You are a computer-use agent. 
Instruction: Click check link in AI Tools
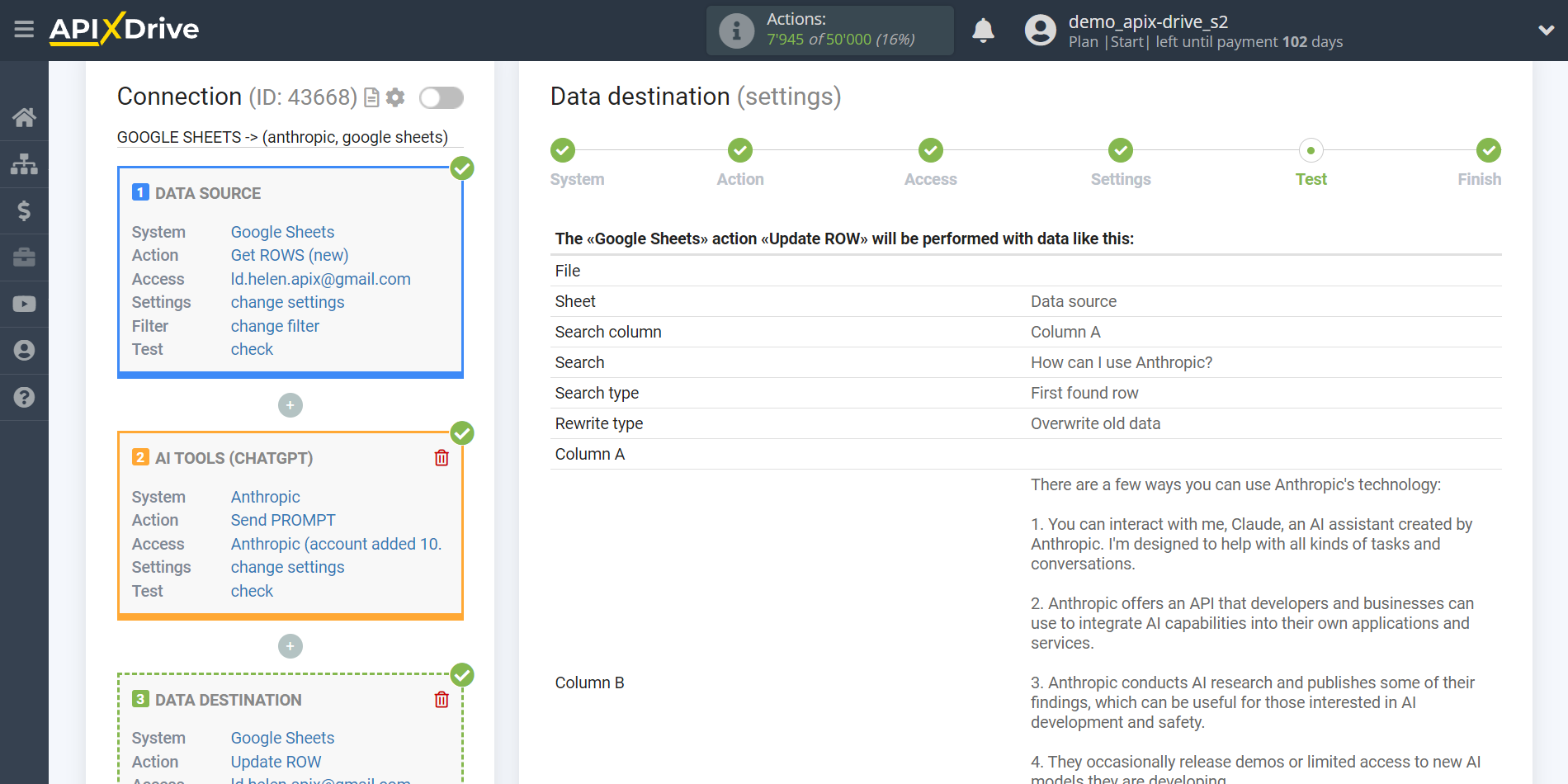point(252,591)
